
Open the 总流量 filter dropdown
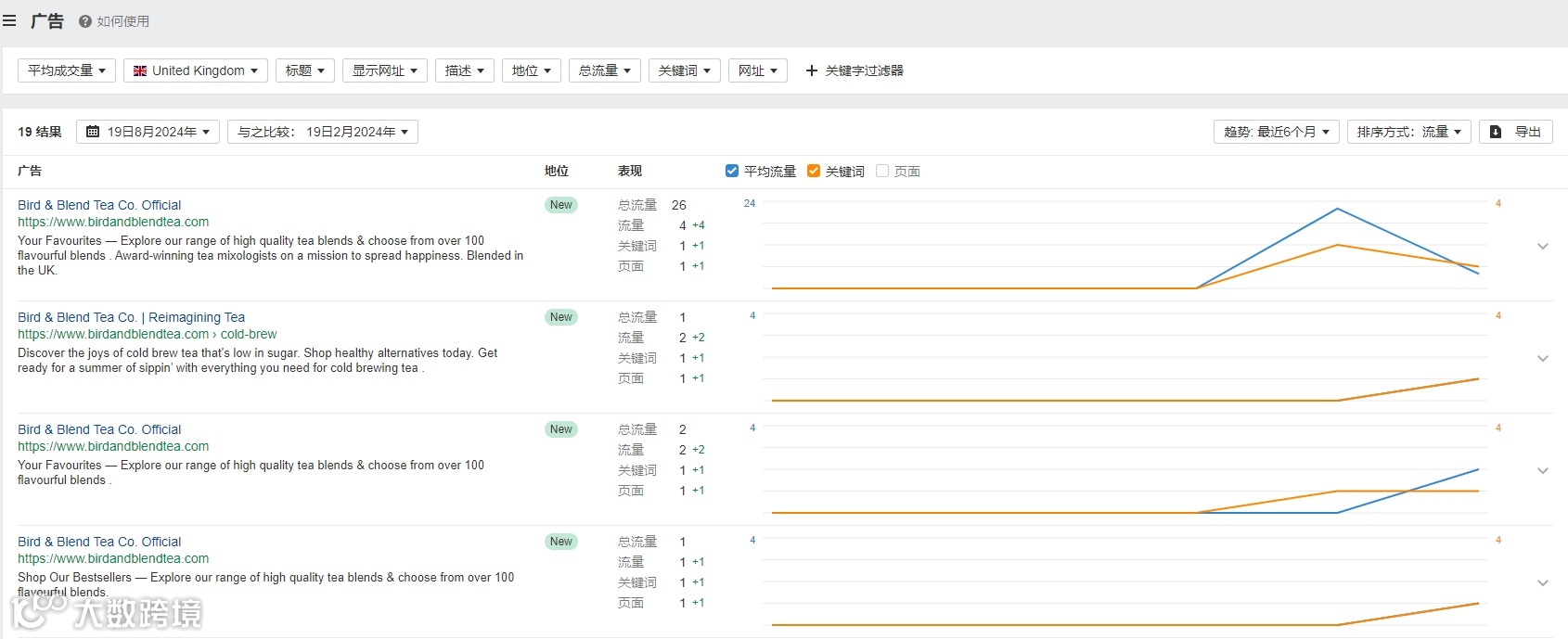pyautogui.click(x=605, y=70)
